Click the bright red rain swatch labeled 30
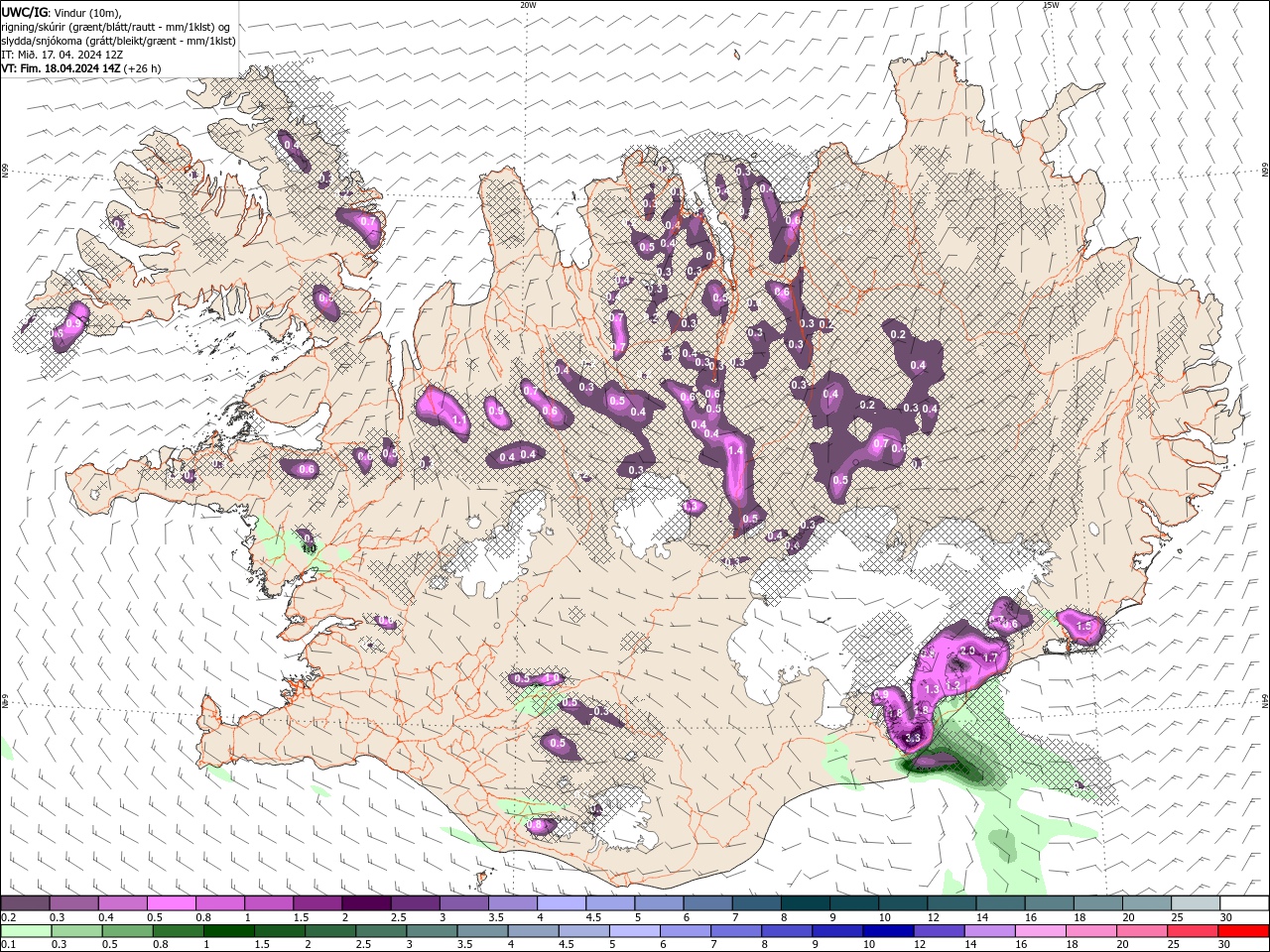 pyautogui.click(x=1242, y=931)
